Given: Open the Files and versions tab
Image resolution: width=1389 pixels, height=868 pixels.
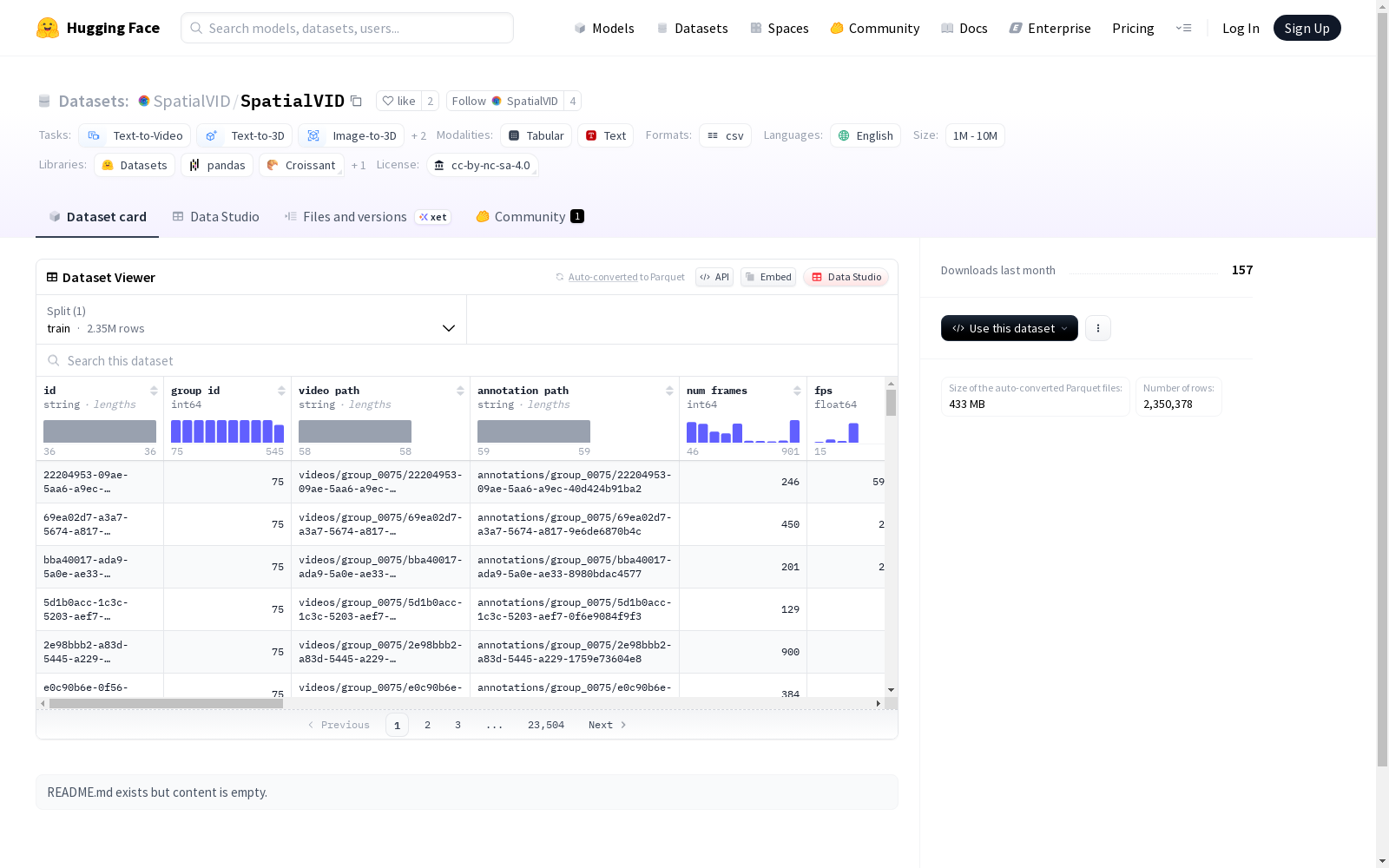Looking at the screenshot, I should pyautogui.click(x=367, y=217).
